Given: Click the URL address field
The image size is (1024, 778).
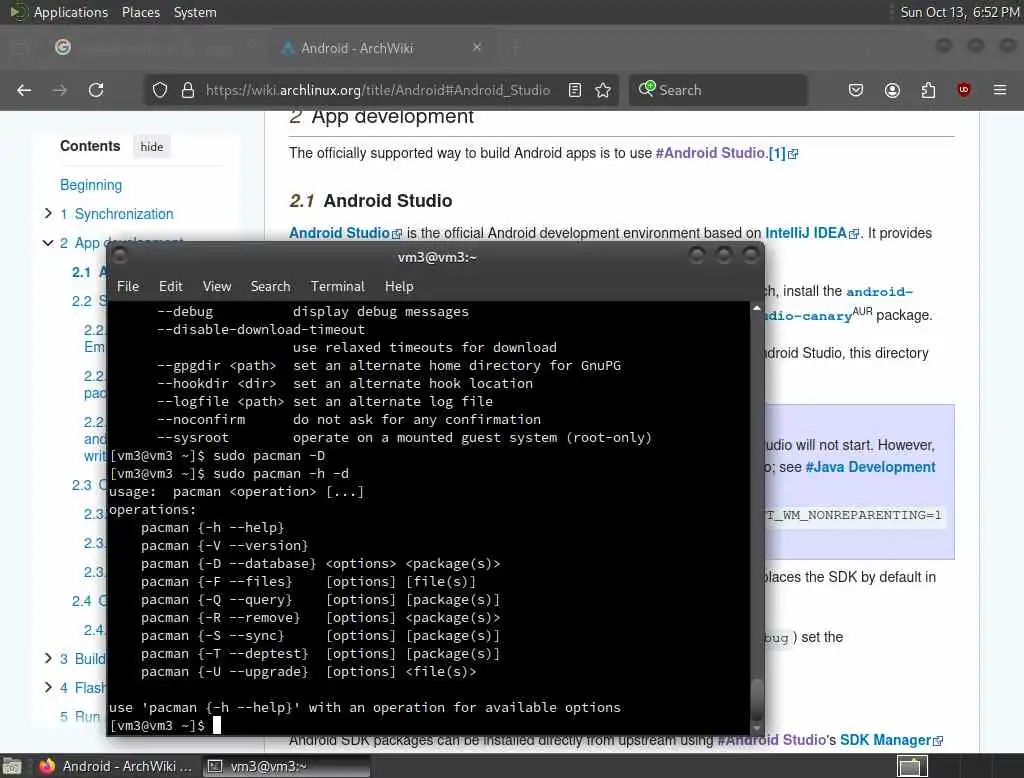Looking at the screenshot, I should pos(379,90).
